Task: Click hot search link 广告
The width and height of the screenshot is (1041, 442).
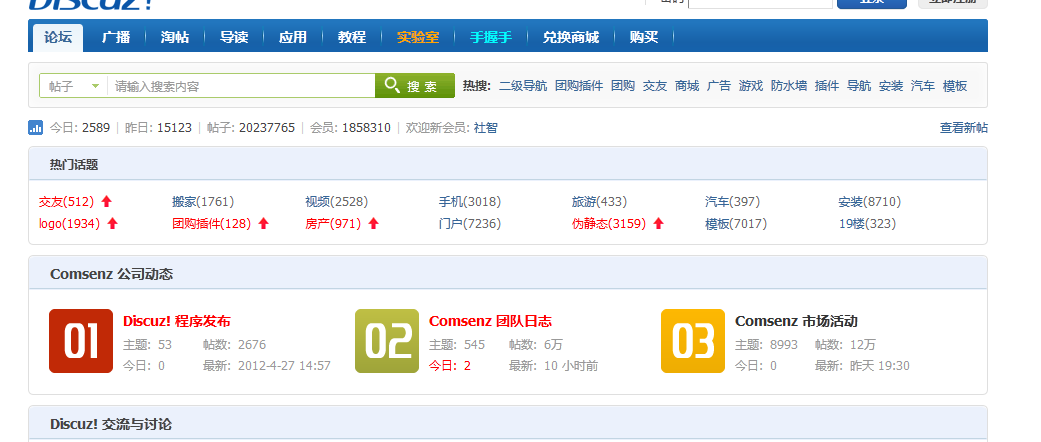Action: click(x=719, y=86)
